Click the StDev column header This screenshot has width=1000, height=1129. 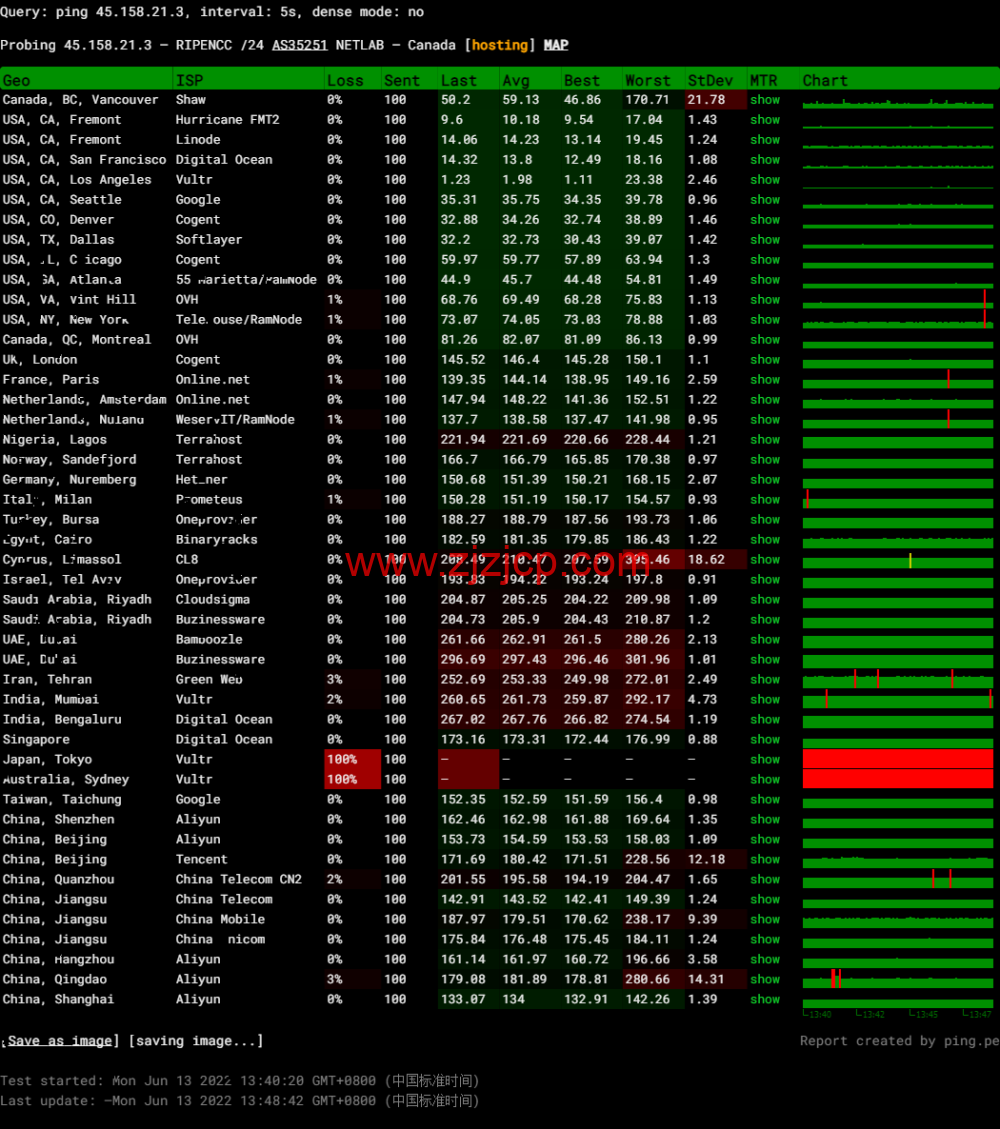(710, 80)
